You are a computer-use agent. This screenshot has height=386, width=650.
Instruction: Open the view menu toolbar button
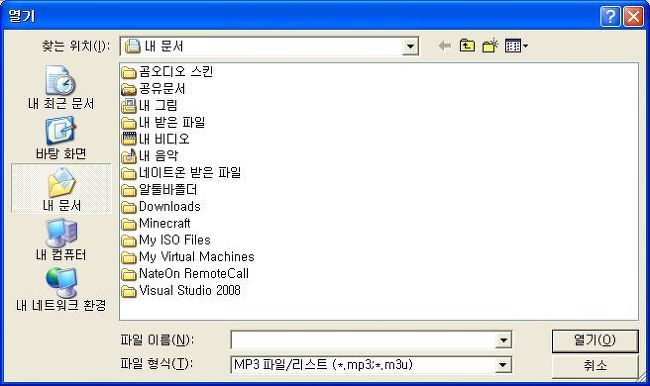coord(516,46)
